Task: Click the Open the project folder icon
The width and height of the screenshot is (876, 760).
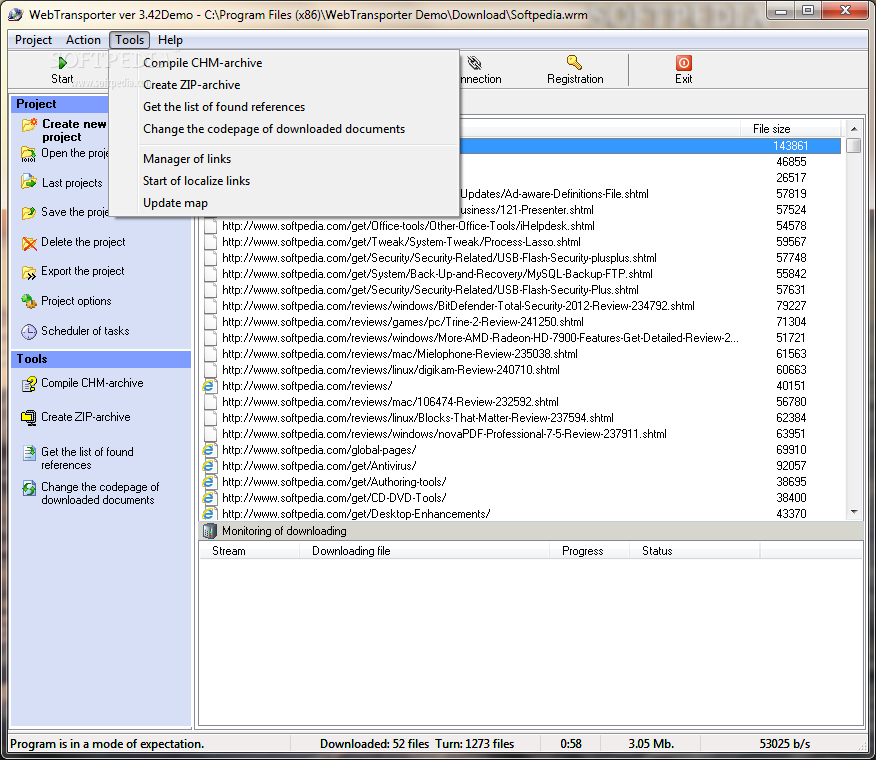Action: [28, 154]
